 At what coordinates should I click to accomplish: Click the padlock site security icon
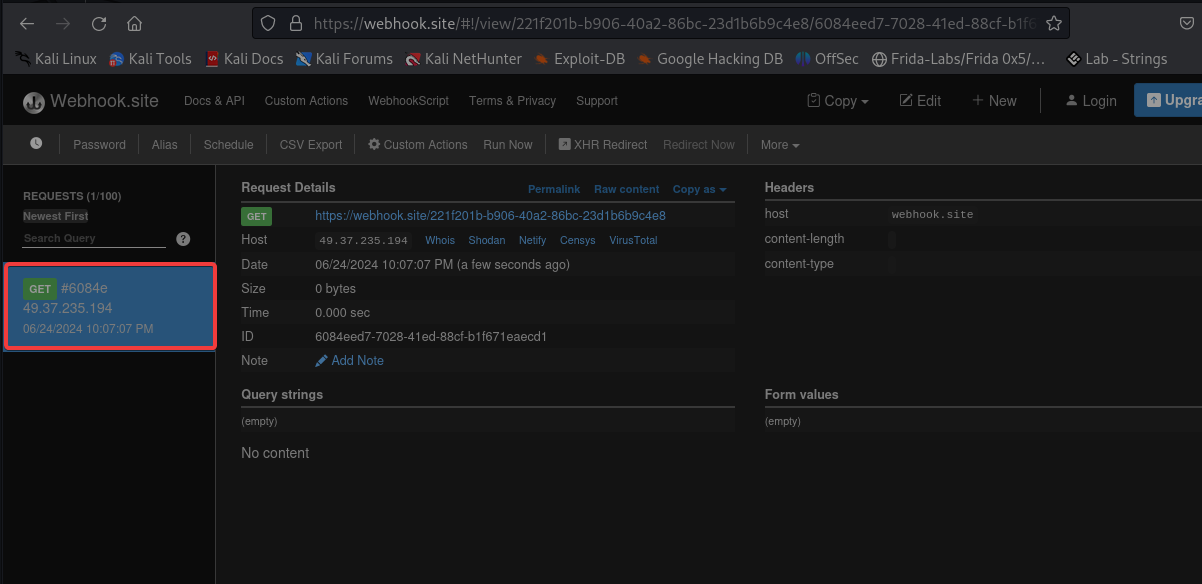click(295, 22)
